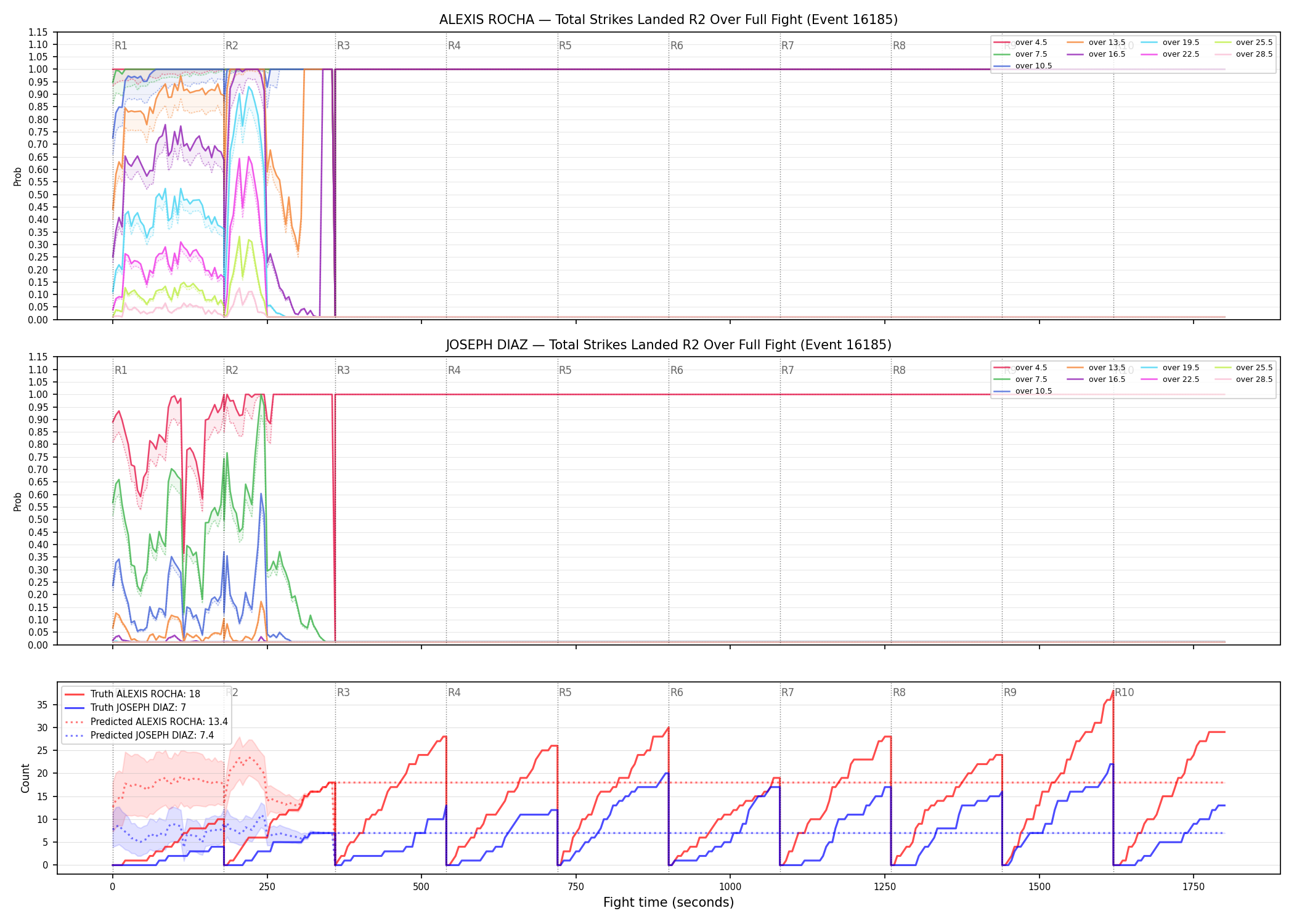The height and width of the screenshot is (924, 1294).
Task: Click x-axis tick label '250'
Action: click(267, 887)
